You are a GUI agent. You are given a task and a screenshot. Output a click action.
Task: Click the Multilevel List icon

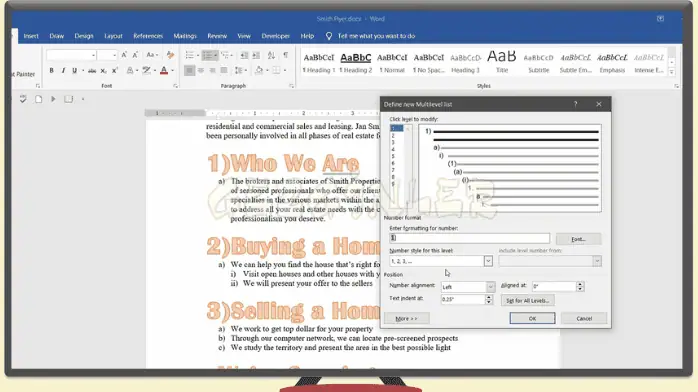coord(225,55)
